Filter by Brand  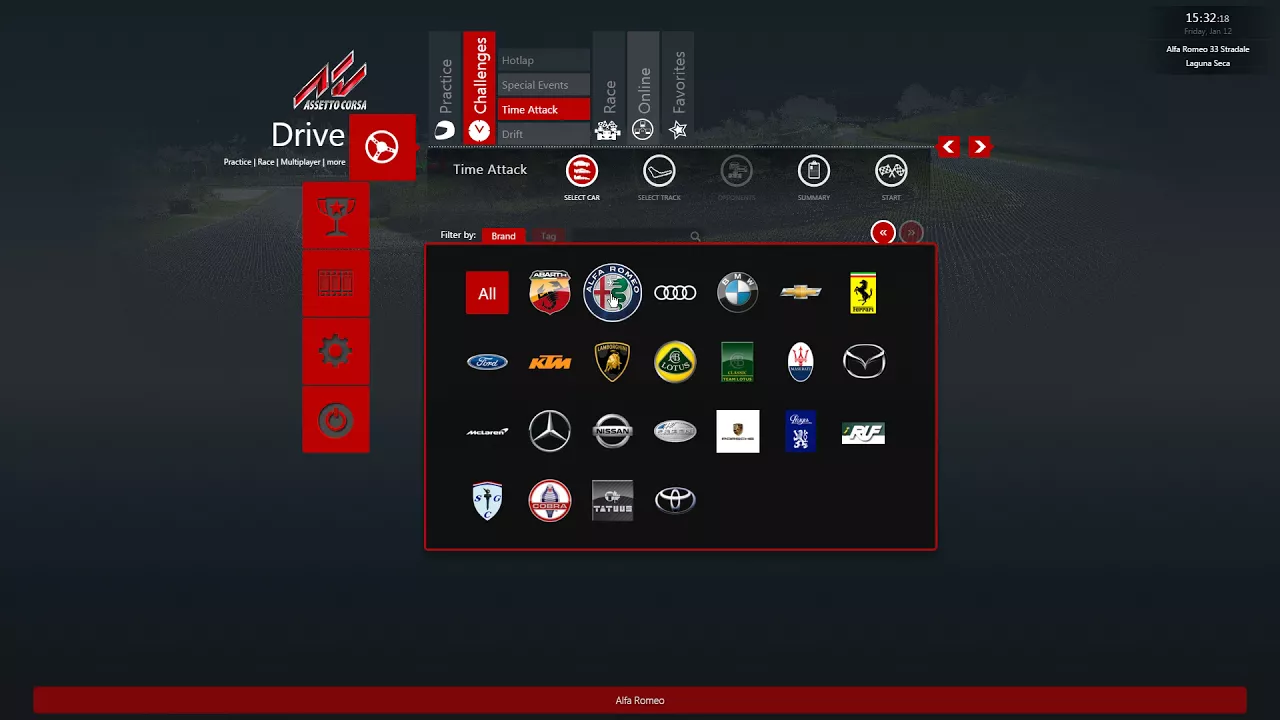pos(503,236)
